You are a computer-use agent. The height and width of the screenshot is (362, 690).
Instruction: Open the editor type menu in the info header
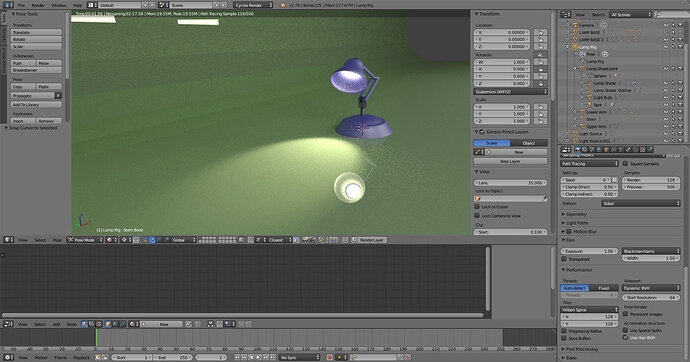click(8, 5)
